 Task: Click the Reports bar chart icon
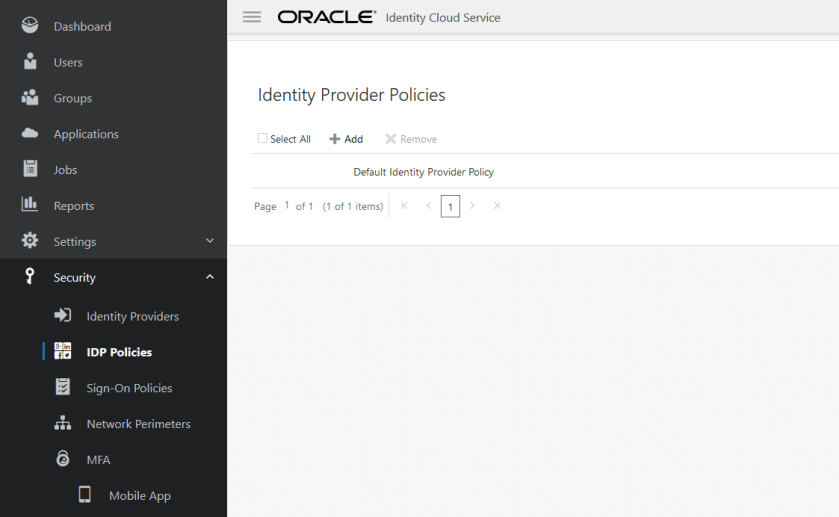tap(30, 205)
